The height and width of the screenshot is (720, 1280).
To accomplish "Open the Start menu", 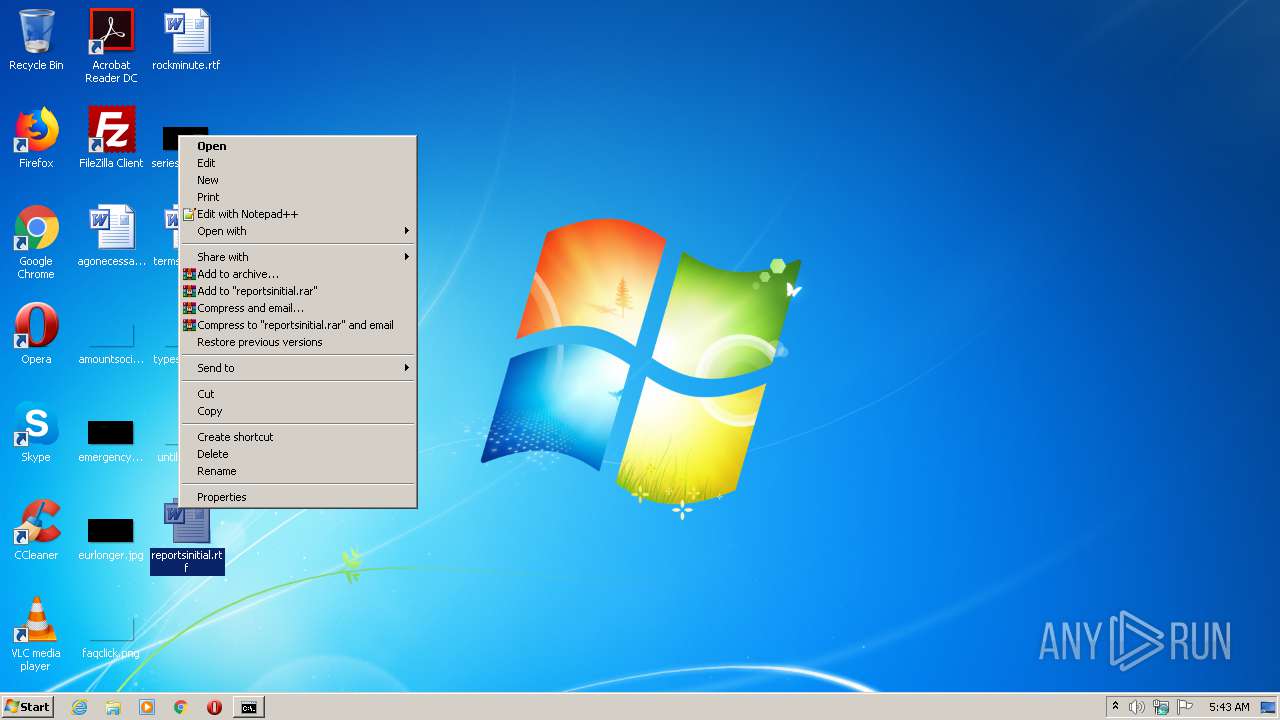I will point(28,707).
